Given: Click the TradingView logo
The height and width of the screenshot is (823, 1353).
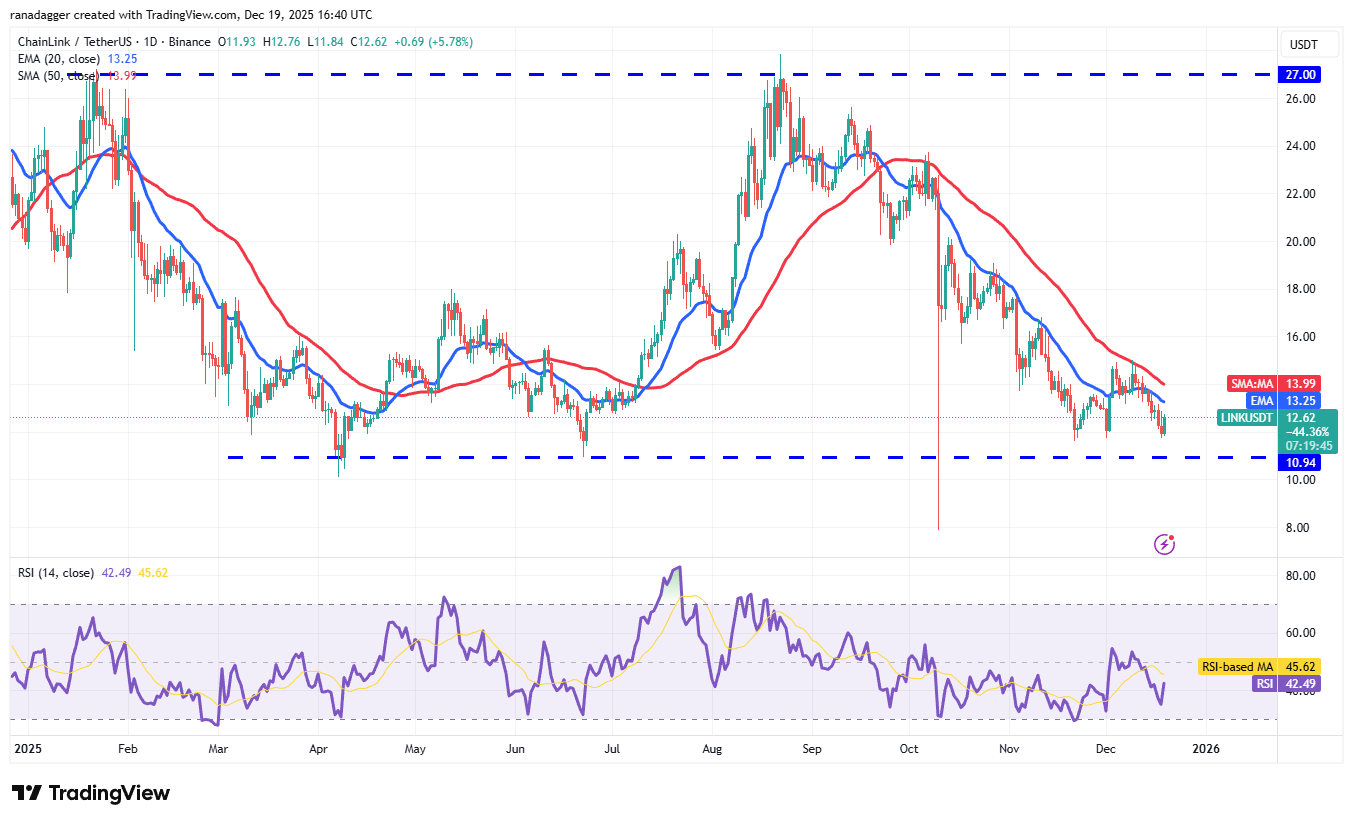Looking at the screenshot, I should [x=90, y=793].
